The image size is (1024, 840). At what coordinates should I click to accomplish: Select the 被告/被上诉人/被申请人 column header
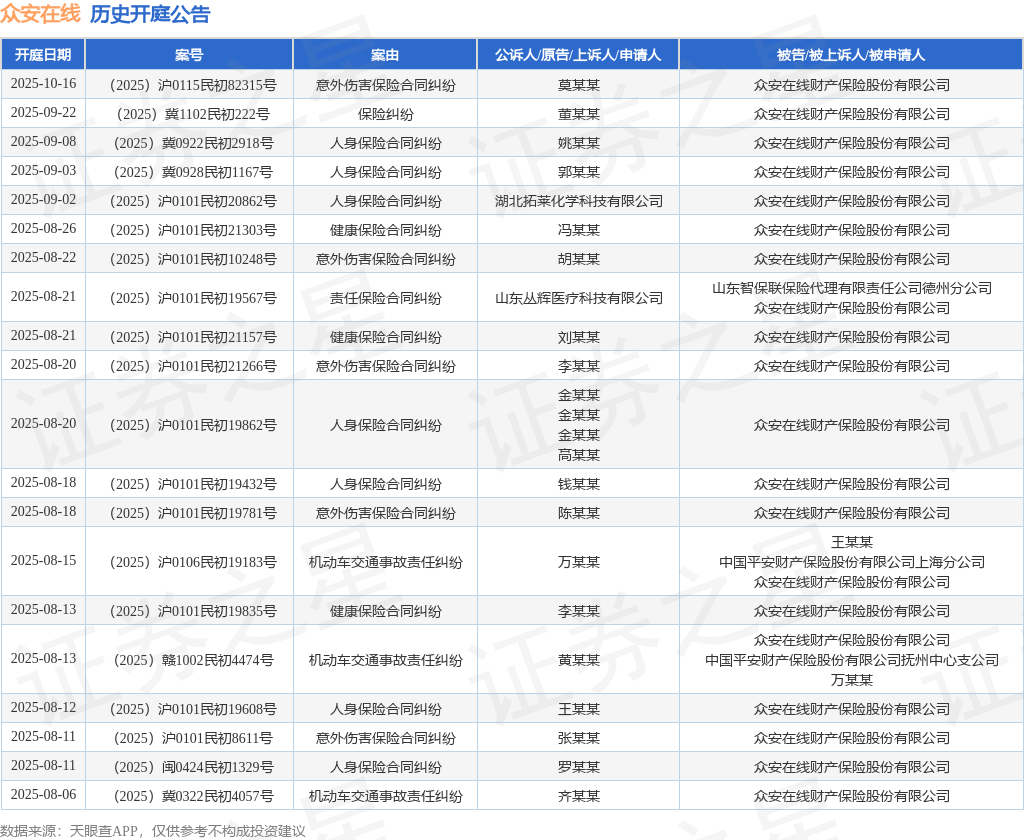pyautogui.click(x=851, y=55)
